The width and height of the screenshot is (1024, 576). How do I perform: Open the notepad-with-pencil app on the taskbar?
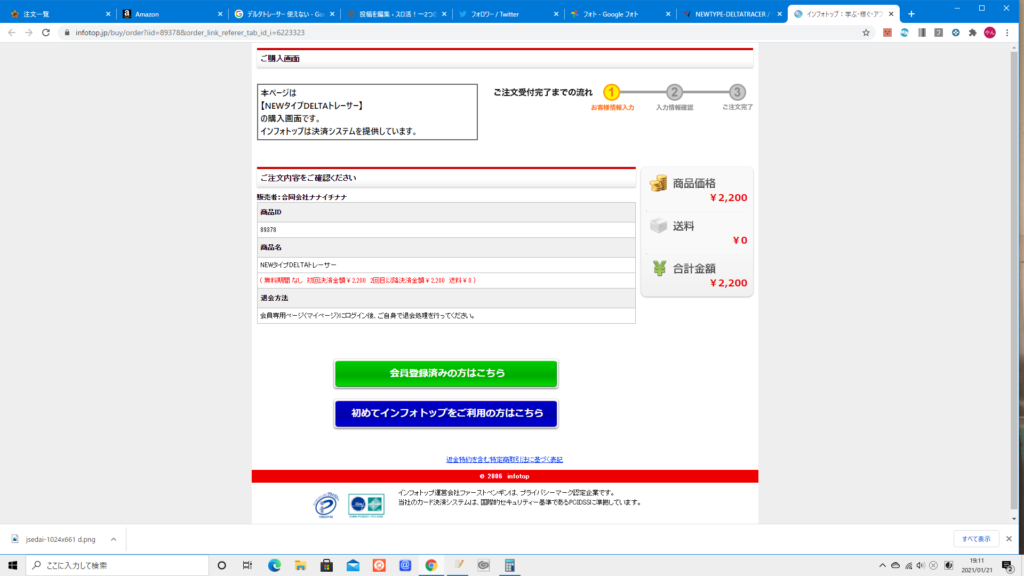point(458,566)
